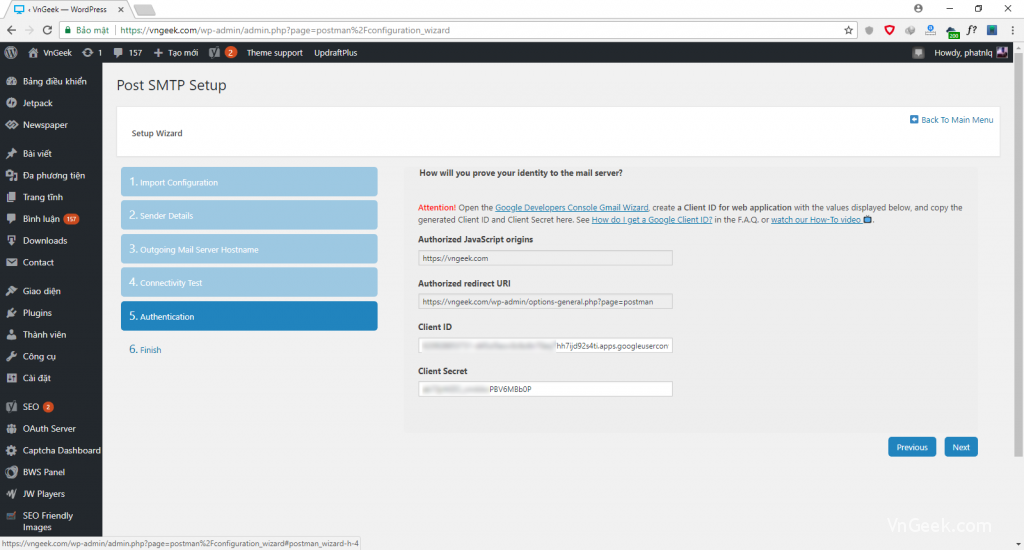Close the VnGeek WordPress browser tab

click(x=121, y=9)
